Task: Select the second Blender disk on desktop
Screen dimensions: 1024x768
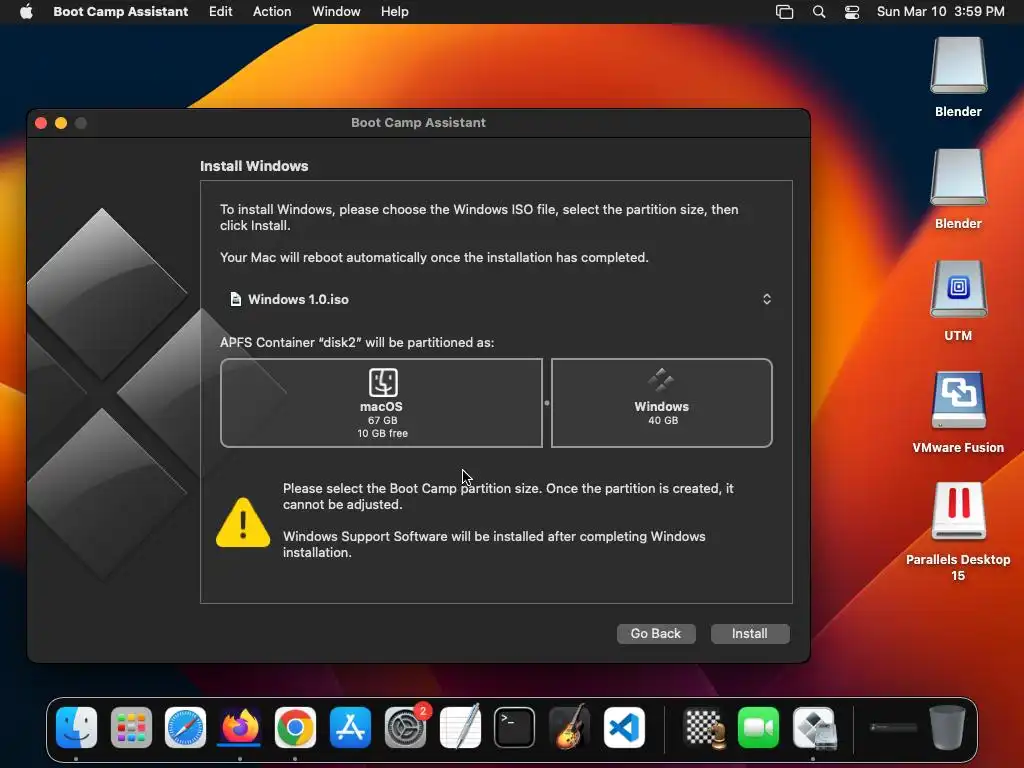Action: (958, 177)
